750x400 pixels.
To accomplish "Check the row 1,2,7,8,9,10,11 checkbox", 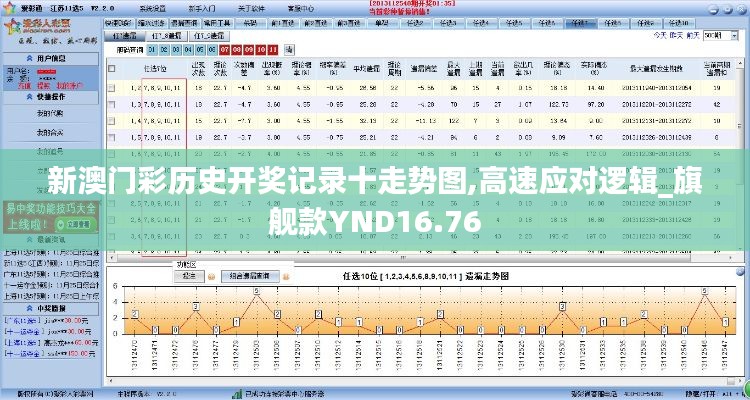I will point(111,88).
